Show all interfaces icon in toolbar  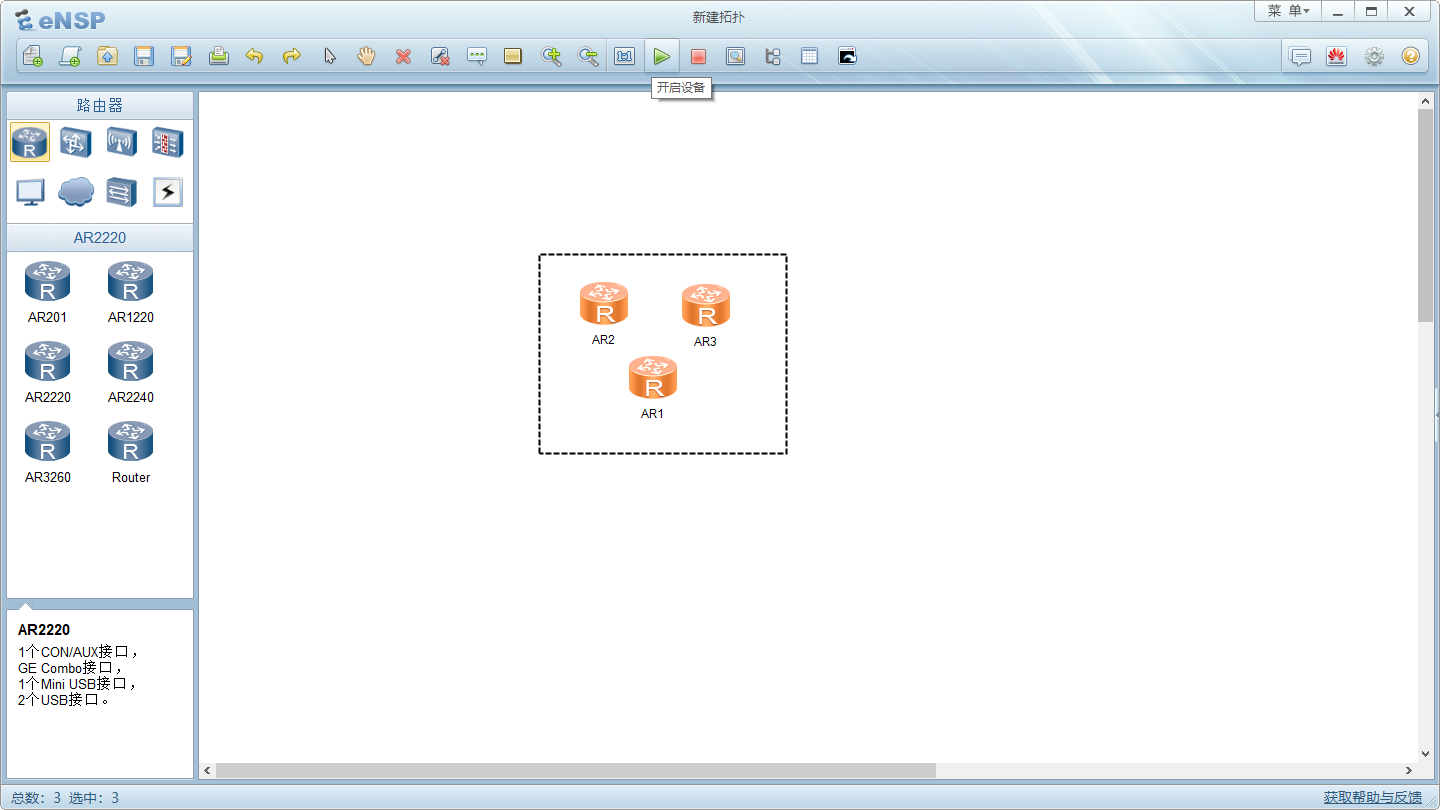(x=772, y=56)
